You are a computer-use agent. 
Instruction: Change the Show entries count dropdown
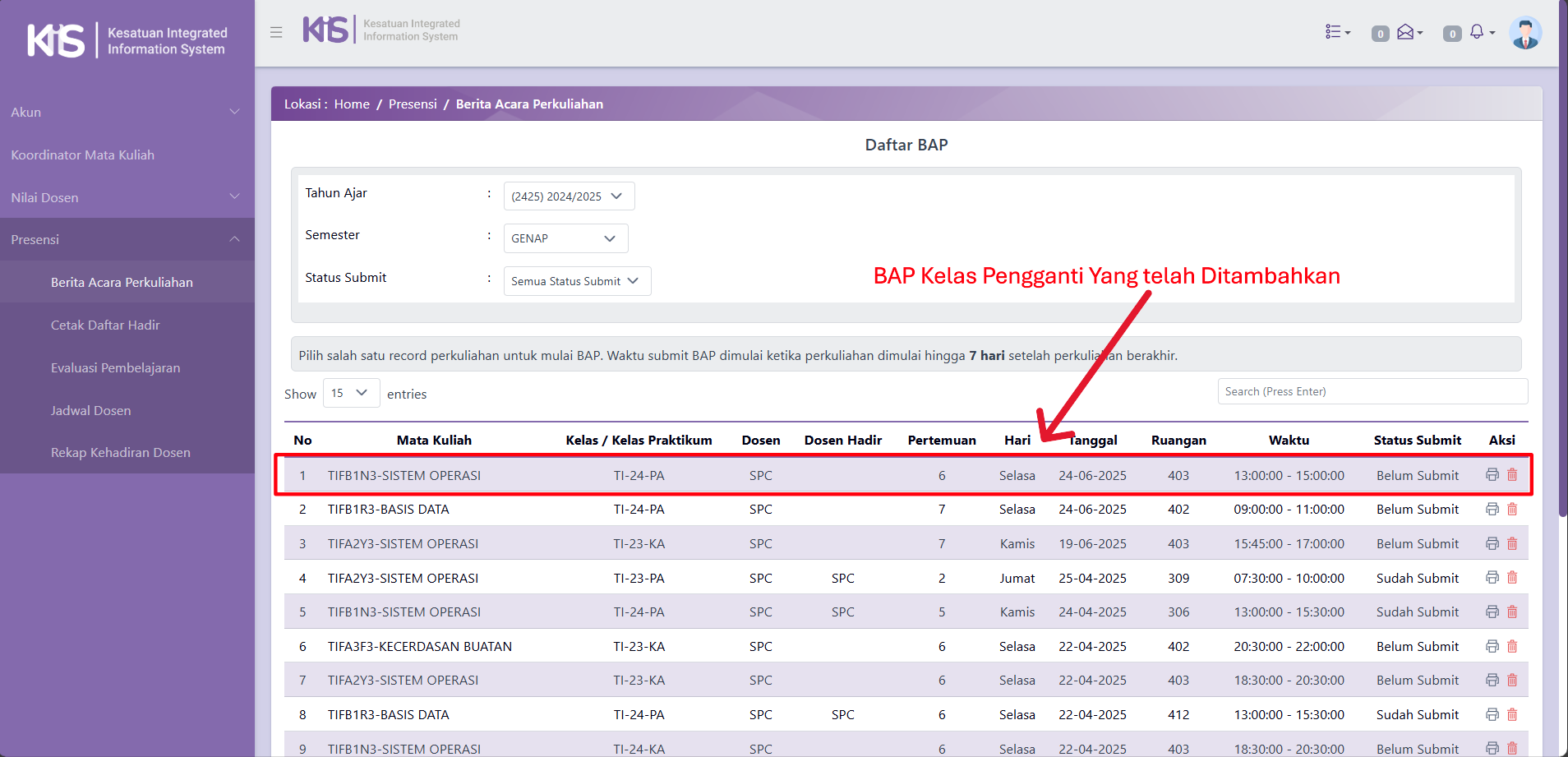tap(351, 393)
